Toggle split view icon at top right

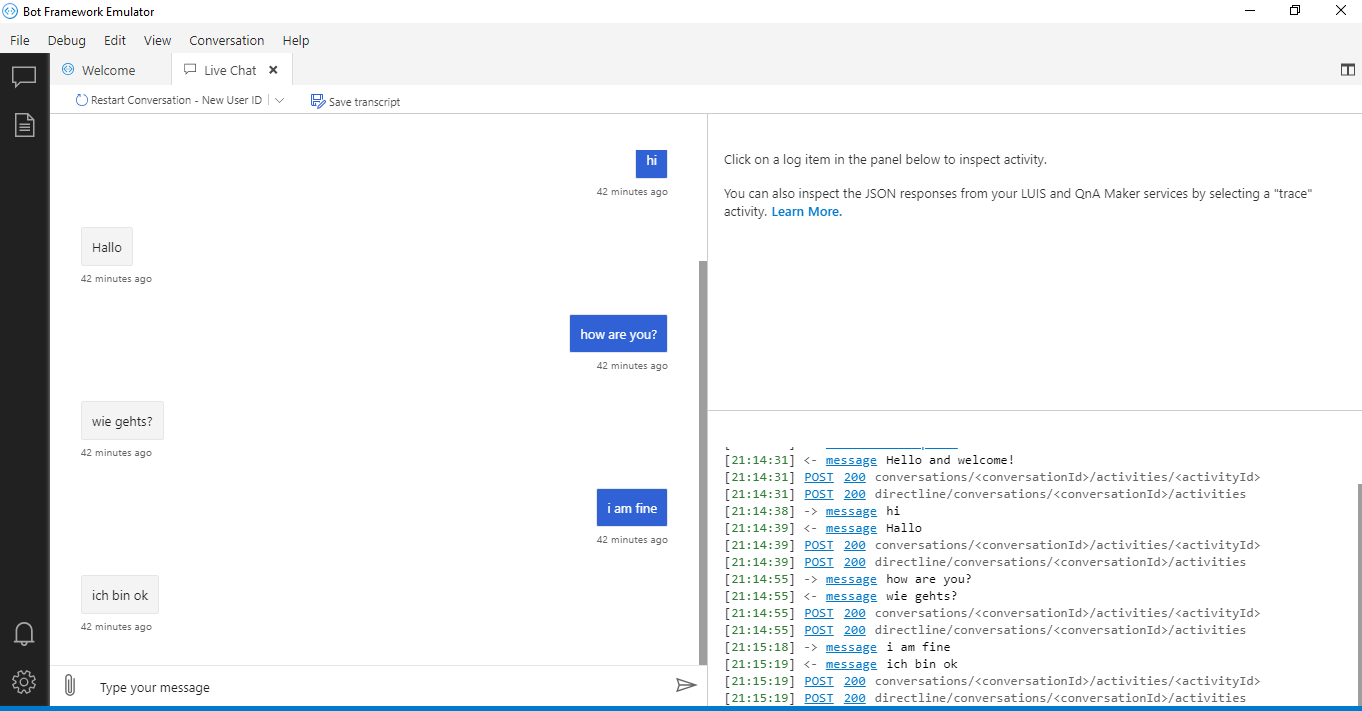coord(1348,70)
